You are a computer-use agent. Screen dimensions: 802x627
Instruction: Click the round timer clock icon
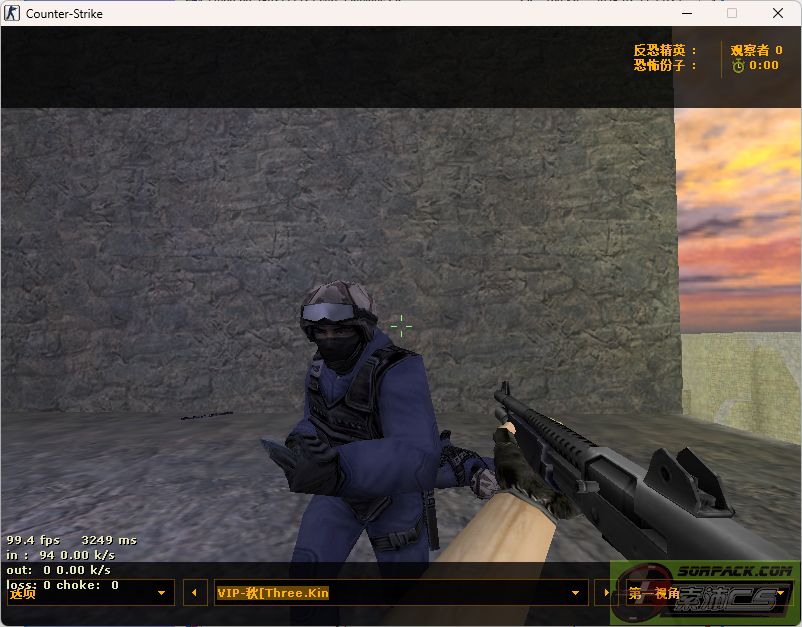tap(738, 65)
